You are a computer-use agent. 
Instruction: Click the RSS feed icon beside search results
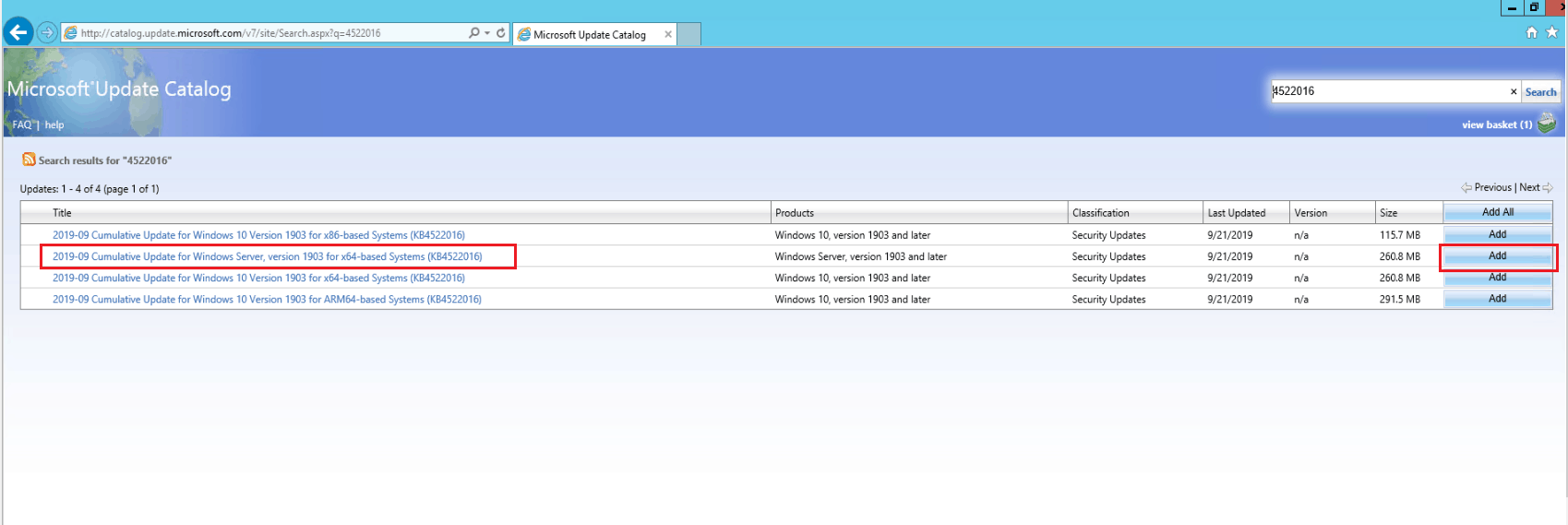coord(29,160)
